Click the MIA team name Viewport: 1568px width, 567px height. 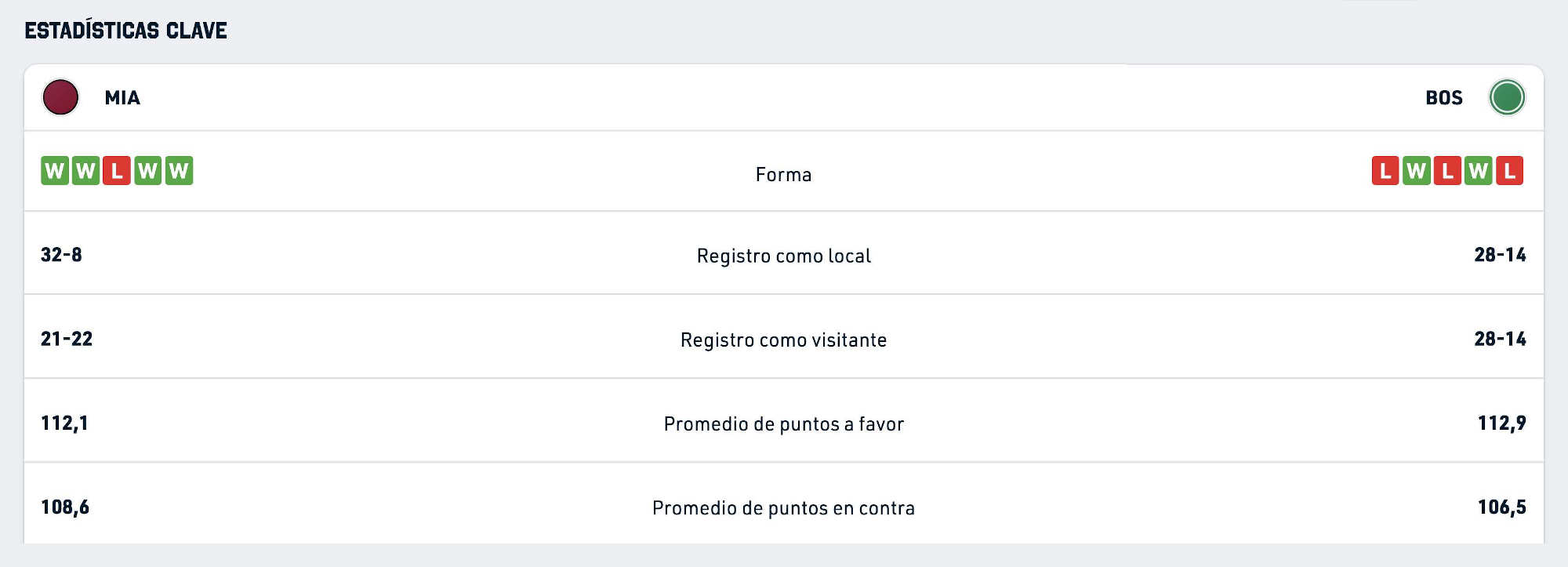point(122,98)
